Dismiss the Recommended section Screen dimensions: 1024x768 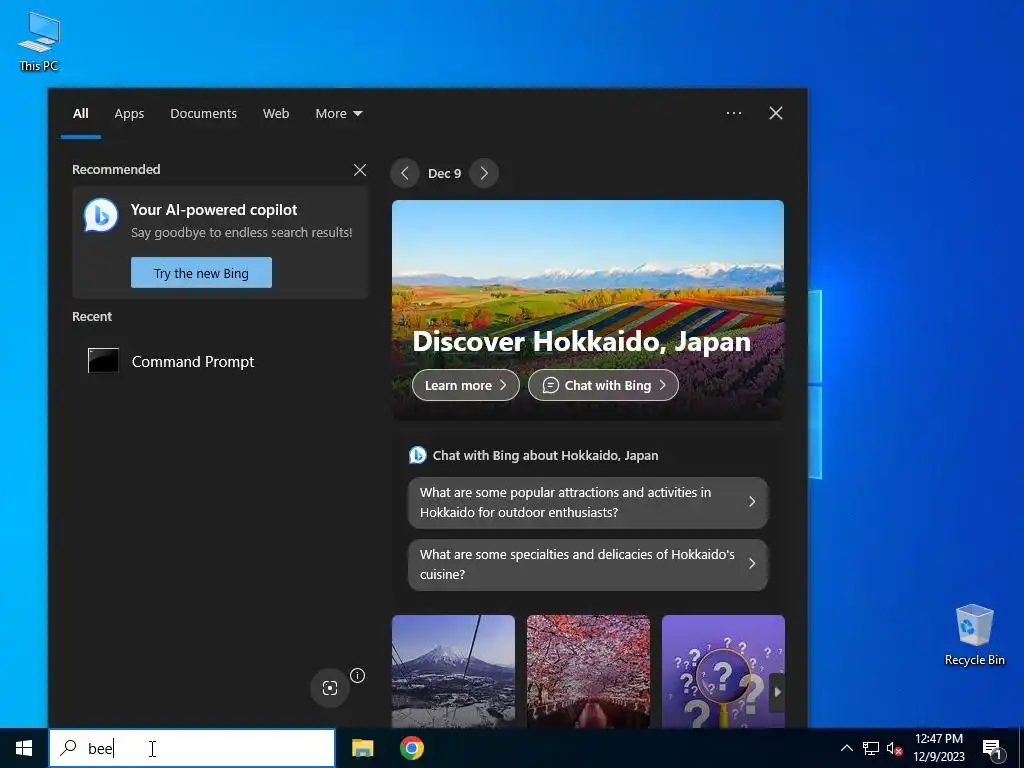(x=360, y=170)
